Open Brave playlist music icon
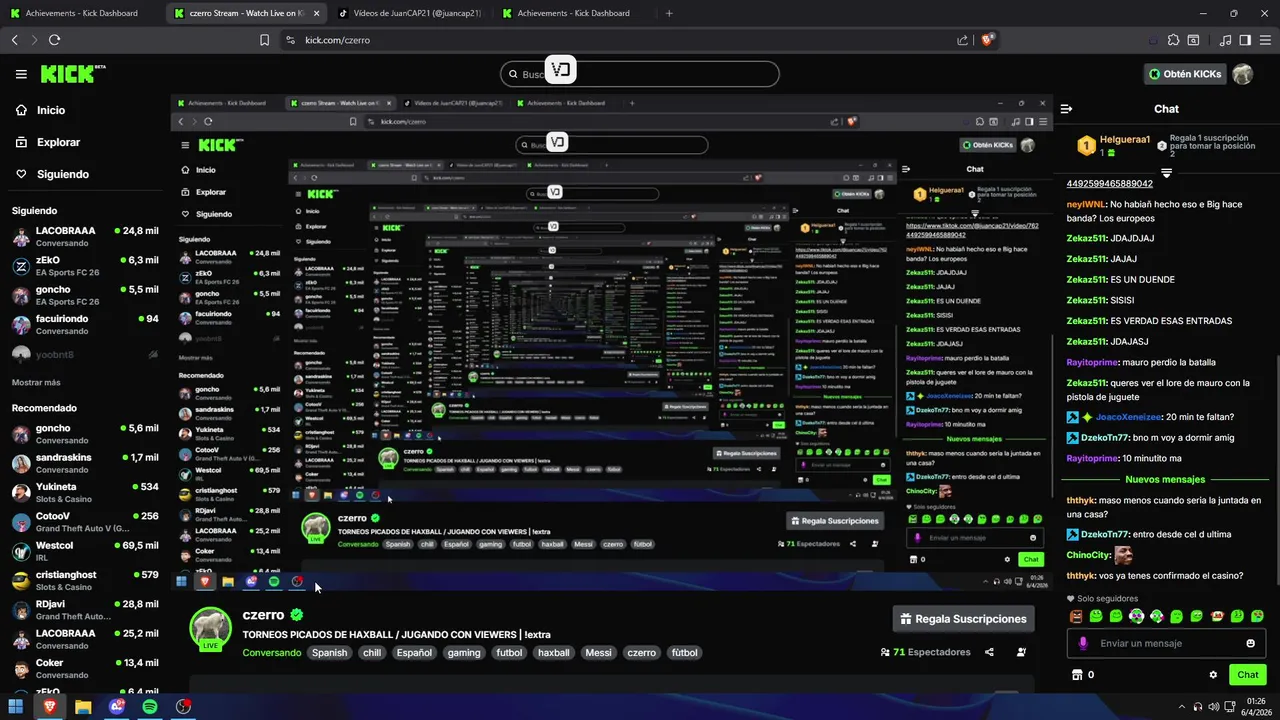 pos(1226,40)
